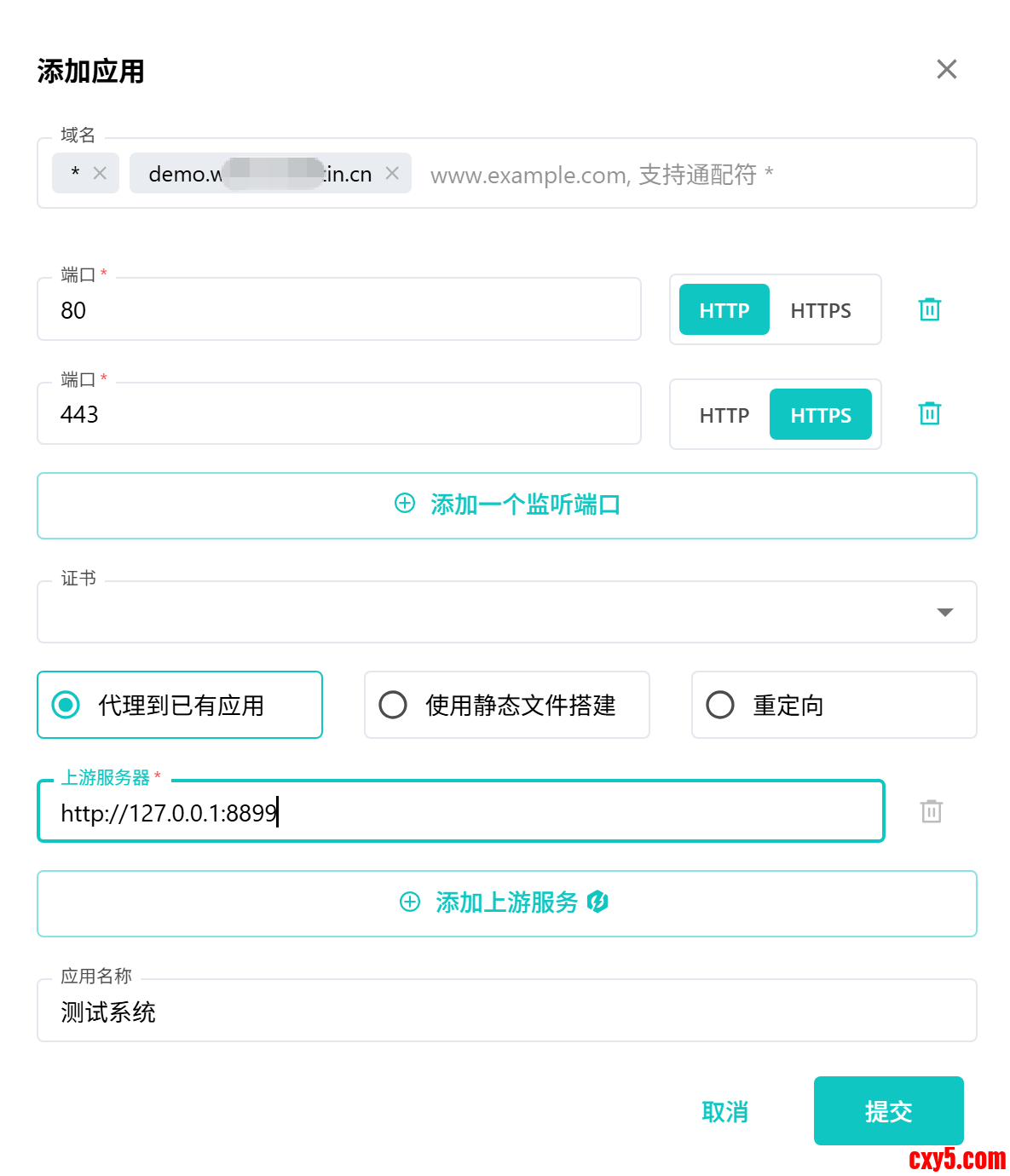Delete the port 80 listener row
Viewport: 1010px width, 1176px height.
pos(929,309)
